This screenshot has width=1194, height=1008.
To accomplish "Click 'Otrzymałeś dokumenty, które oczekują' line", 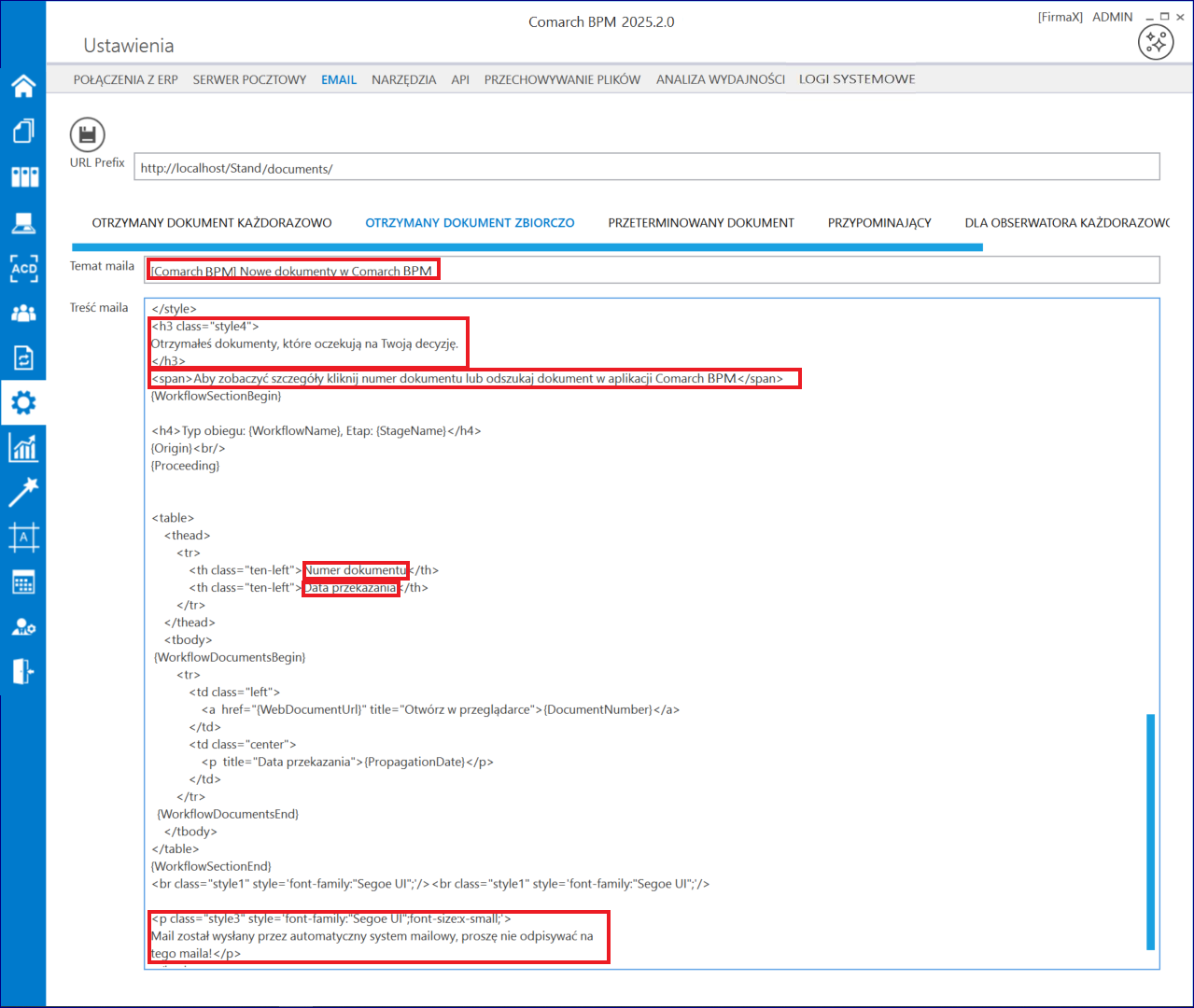I will 304,343.
